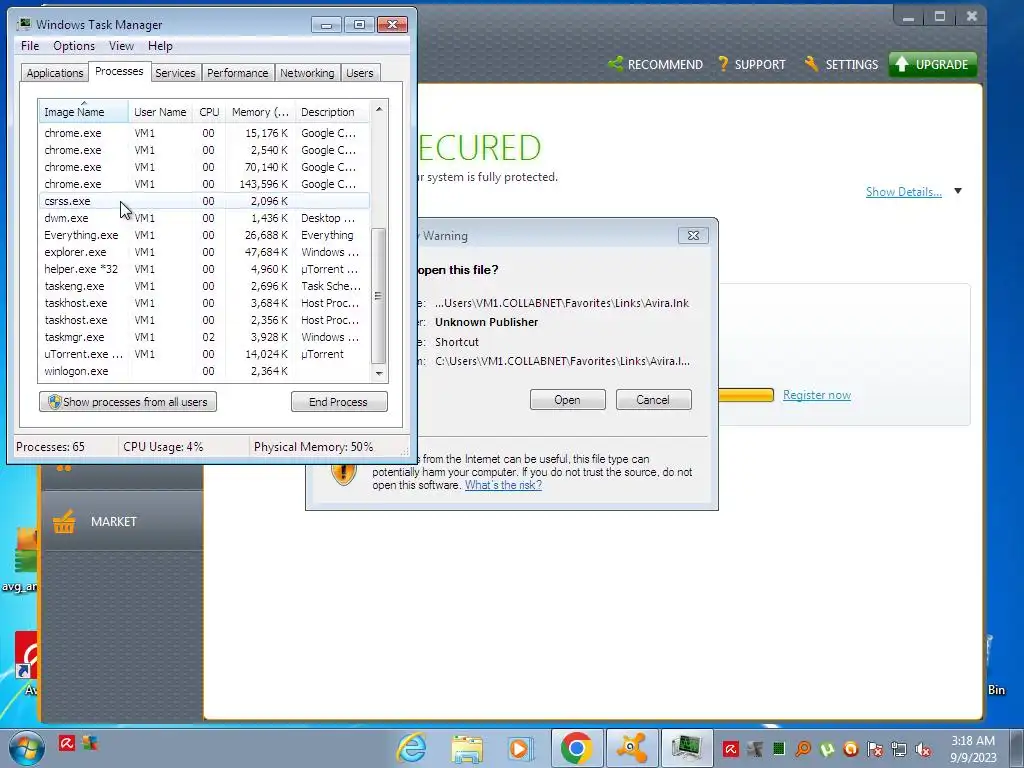
Task: Click the Upgrade arrow button in Avast
Action: point(933,65)
